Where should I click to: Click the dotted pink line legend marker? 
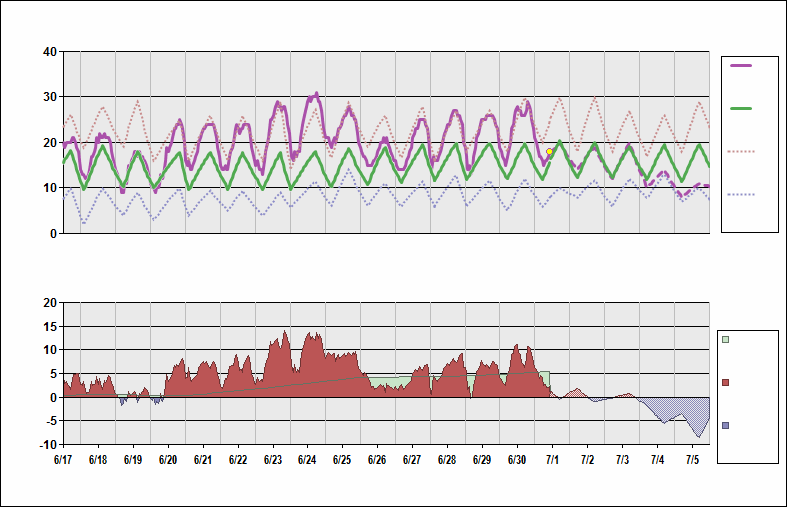pos(741,151)
